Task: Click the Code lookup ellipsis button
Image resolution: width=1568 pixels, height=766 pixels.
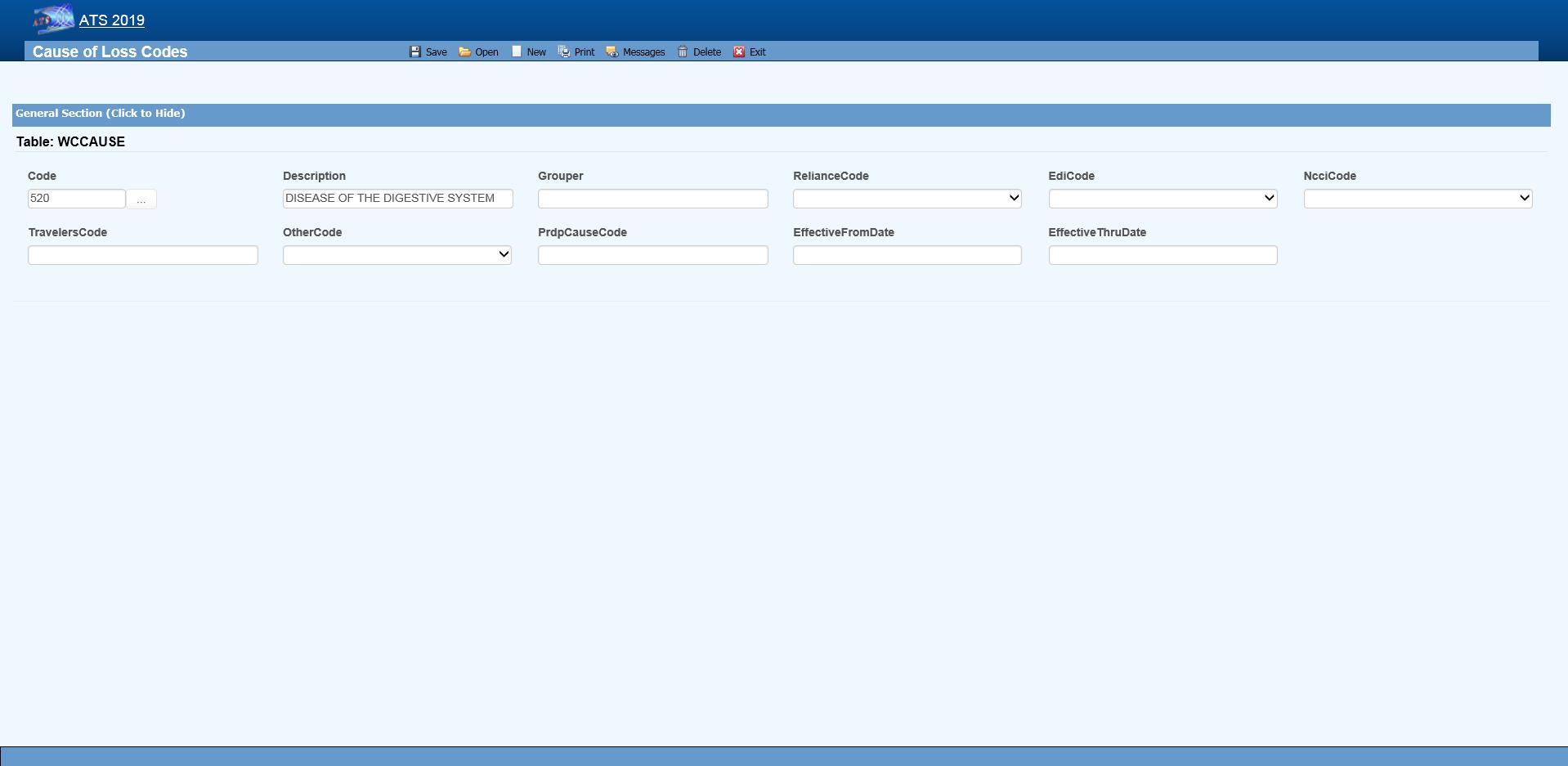Action: [x=141, y=199]
